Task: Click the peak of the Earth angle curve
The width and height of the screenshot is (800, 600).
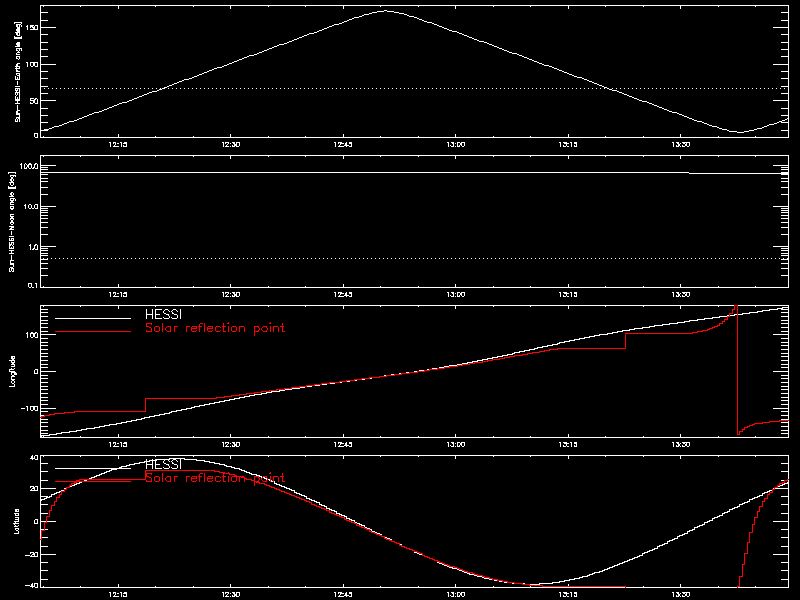Action: 386,11
